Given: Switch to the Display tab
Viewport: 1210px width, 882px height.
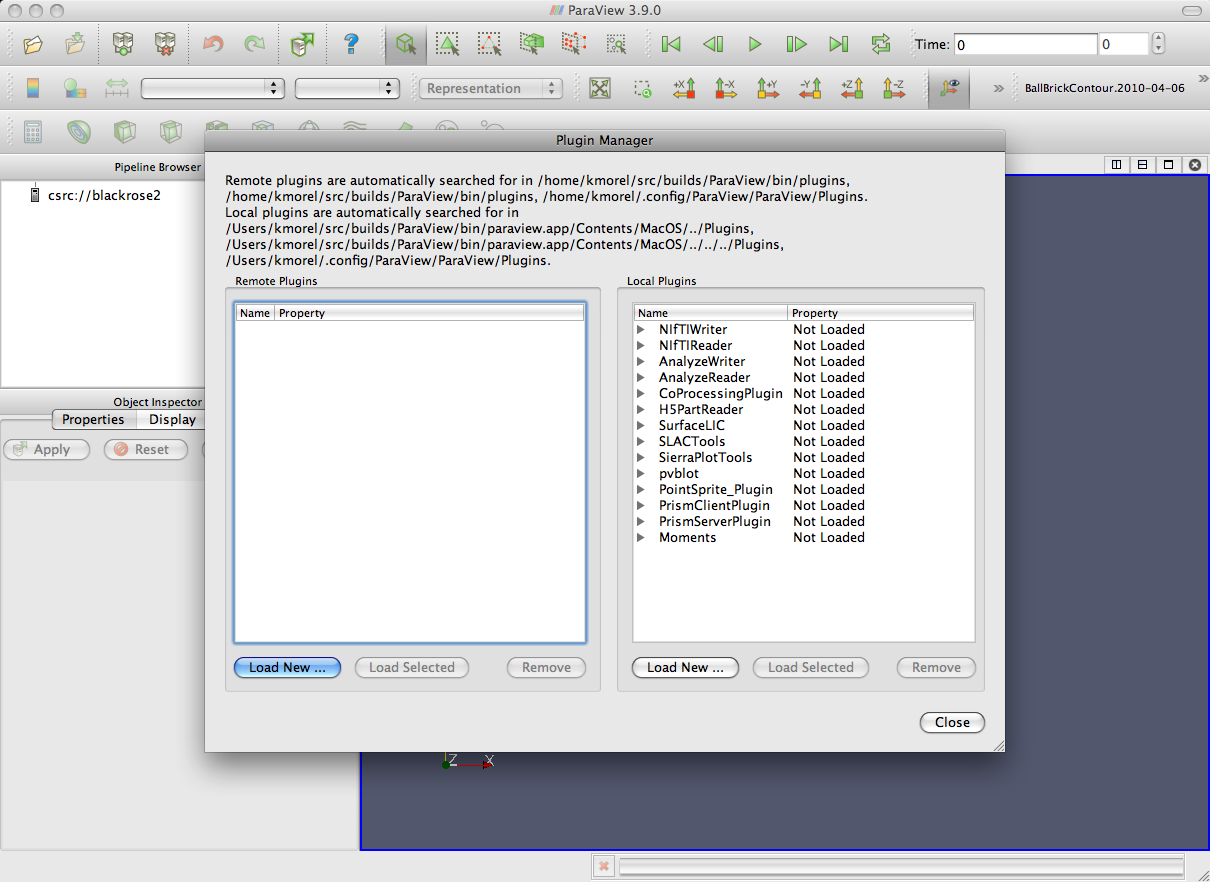Looking at the screenshot, I should click(172, 420).
